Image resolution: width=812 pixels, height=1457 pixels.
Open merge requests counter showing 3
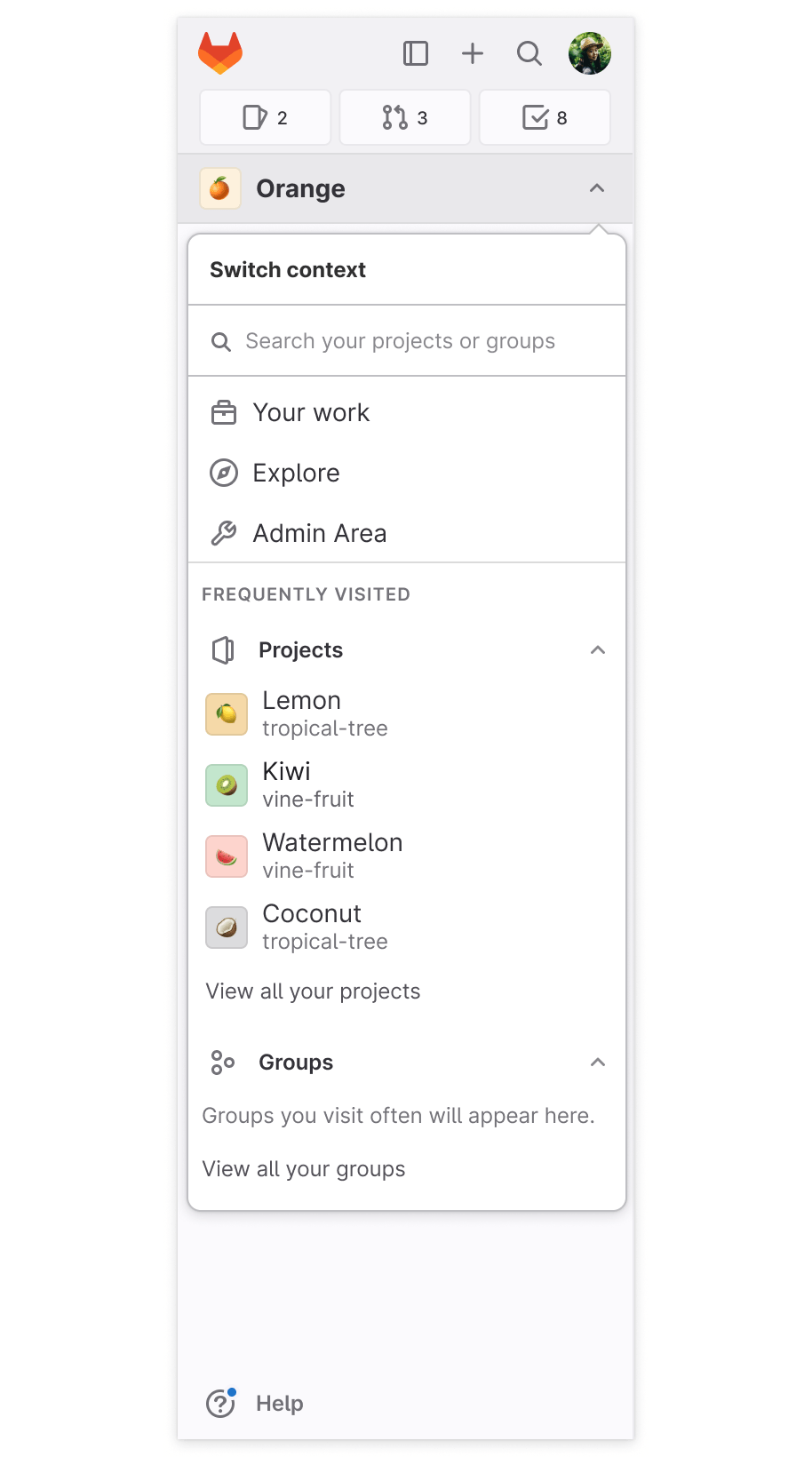[404, 116]
